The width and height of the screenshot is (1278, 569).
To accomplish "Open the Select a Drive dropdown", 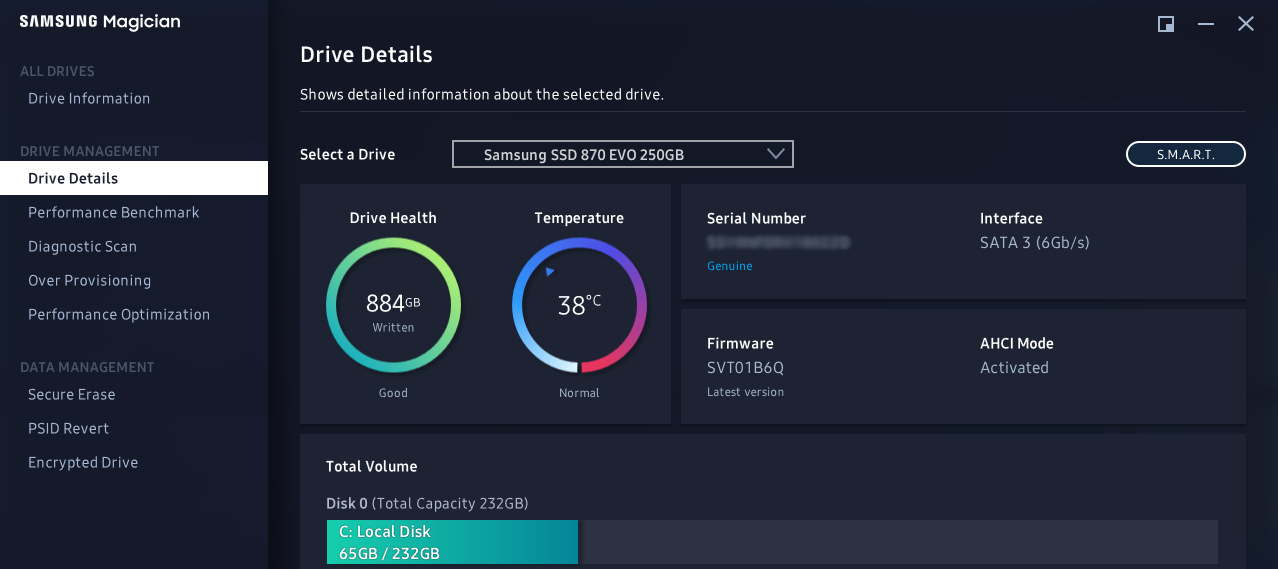I will click(623, 154).
